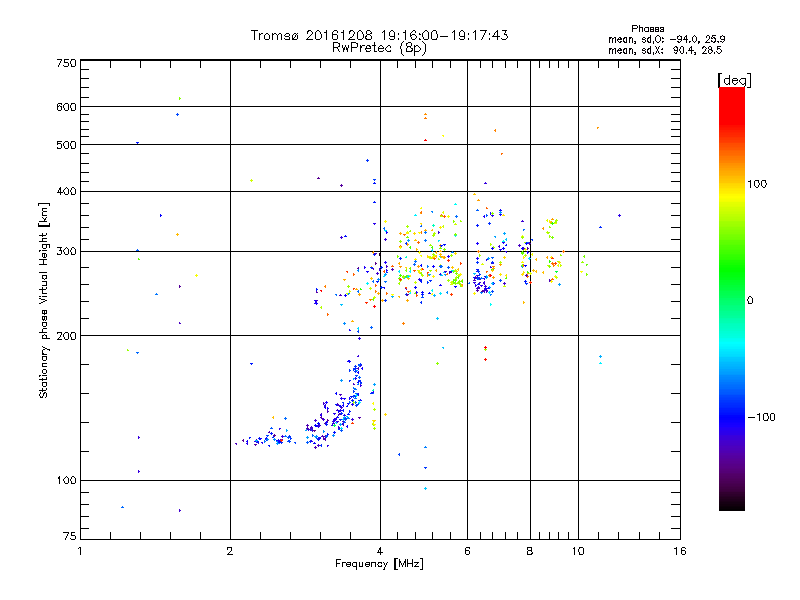
Task: Click the 'Phases' header label
Action: click(x=647, y=29)
